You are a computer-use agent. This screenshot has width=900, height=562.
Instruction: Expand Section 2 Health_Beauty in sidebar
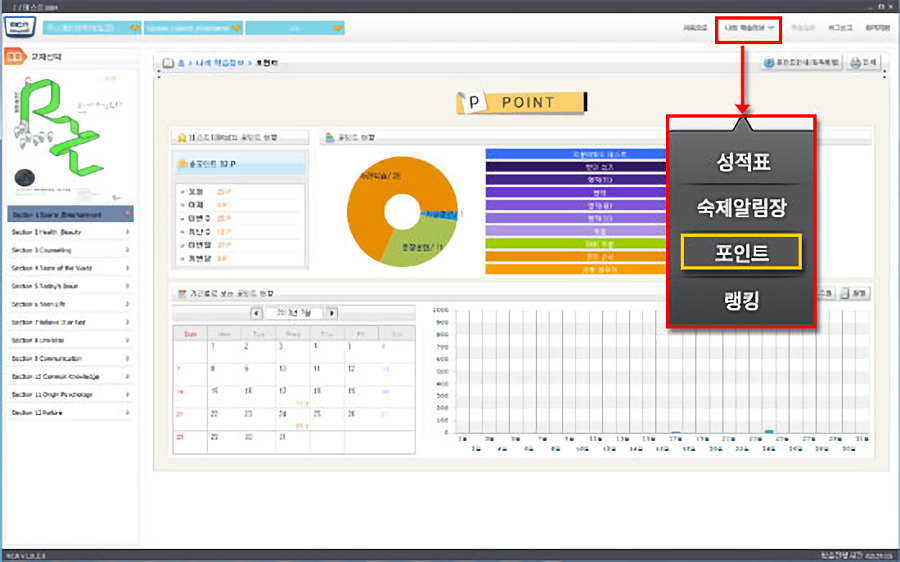(x=70, y=231)
